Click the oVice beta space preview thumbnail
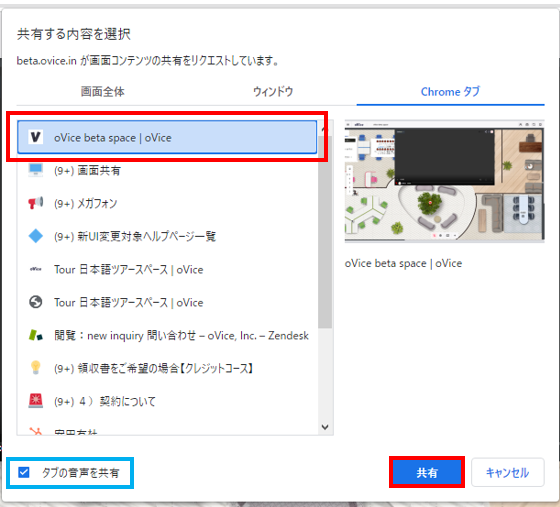 444,181
